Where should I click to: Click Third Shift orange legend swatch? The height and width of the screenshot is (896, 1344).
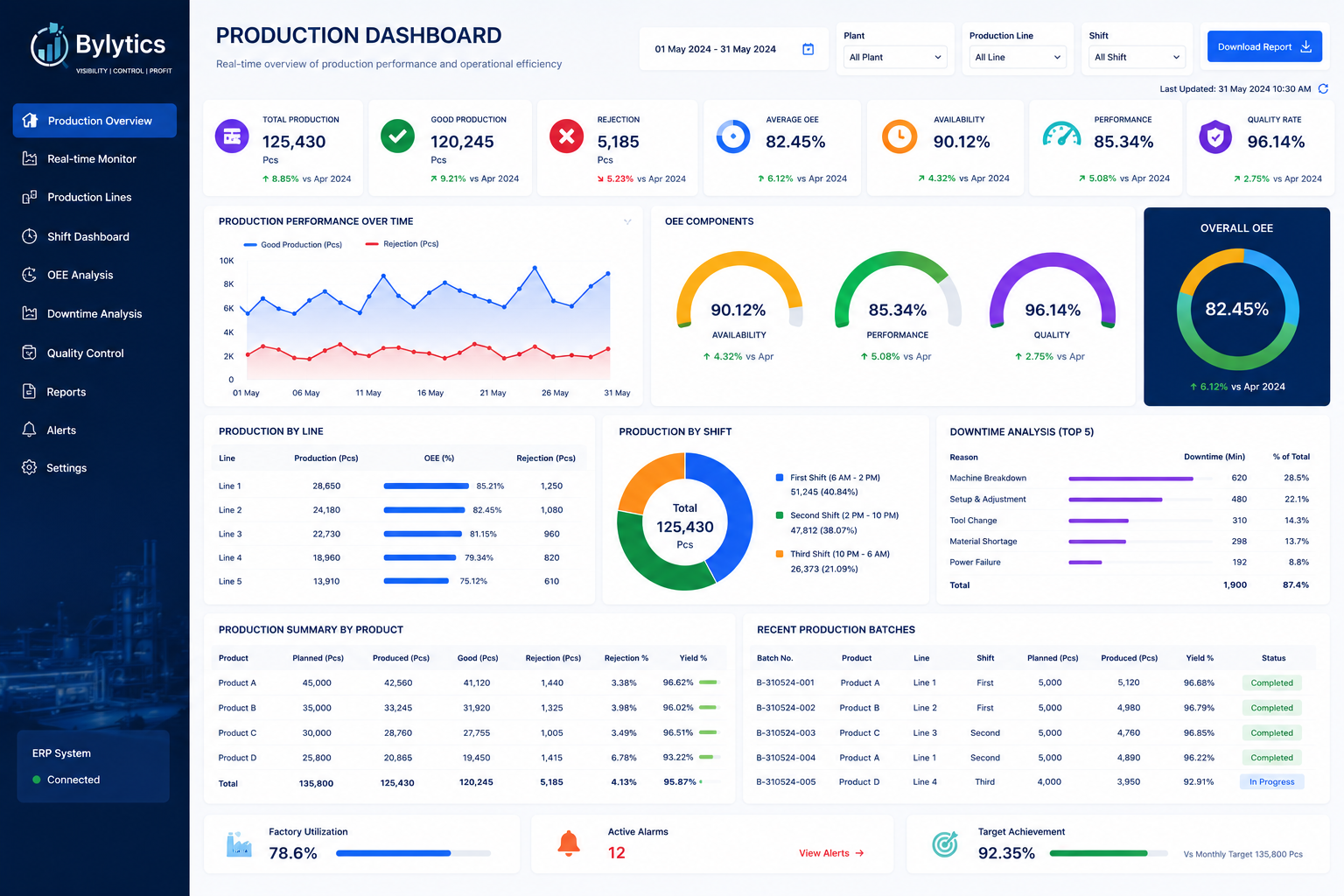click(x=780, y=554)
